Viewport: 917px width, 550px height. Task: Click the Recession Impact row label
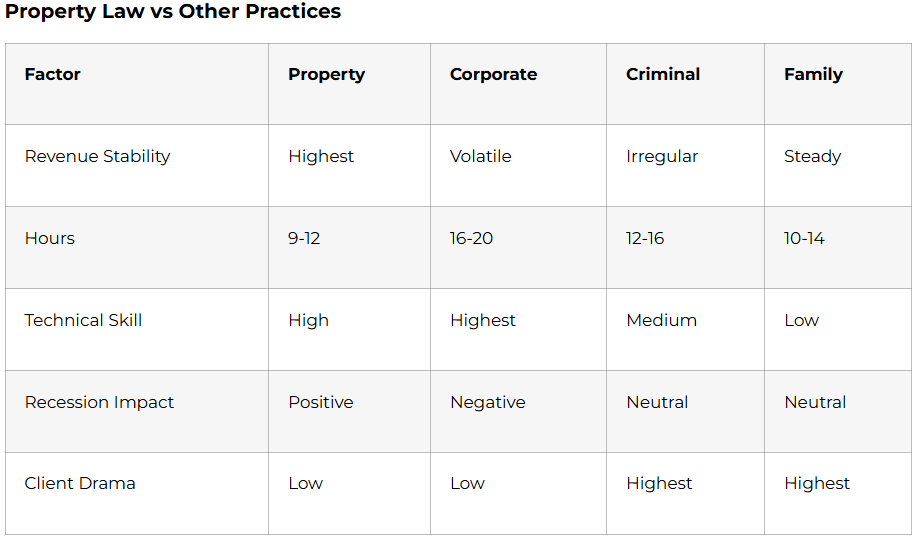[99, 402]
